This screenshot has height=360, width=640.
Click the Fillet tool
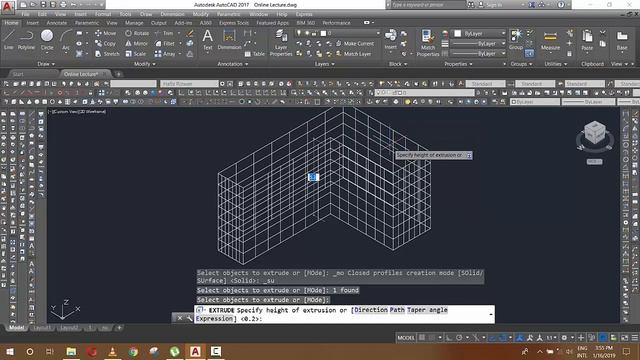coord(165,43)
